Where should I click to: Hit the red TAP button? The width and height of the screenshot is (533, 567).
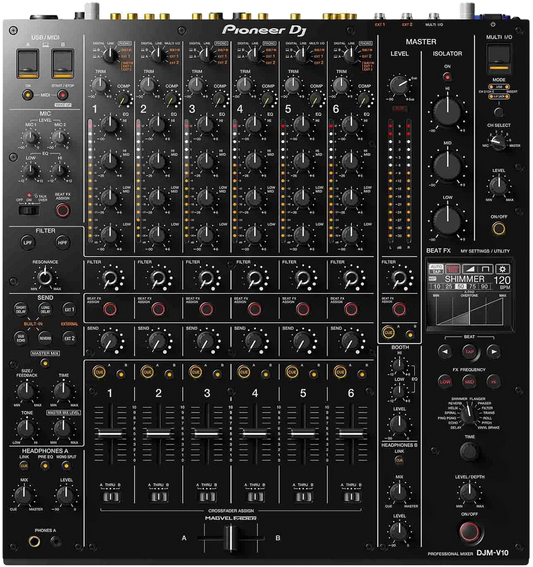point(469,351)
